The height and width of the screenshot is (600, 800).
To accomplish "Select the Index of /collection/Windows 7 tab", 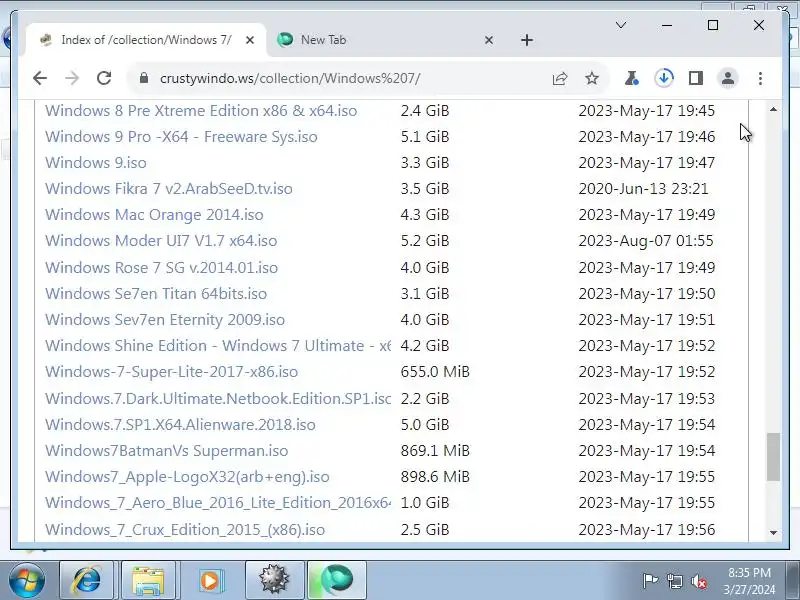I will [x=146, y=40].
